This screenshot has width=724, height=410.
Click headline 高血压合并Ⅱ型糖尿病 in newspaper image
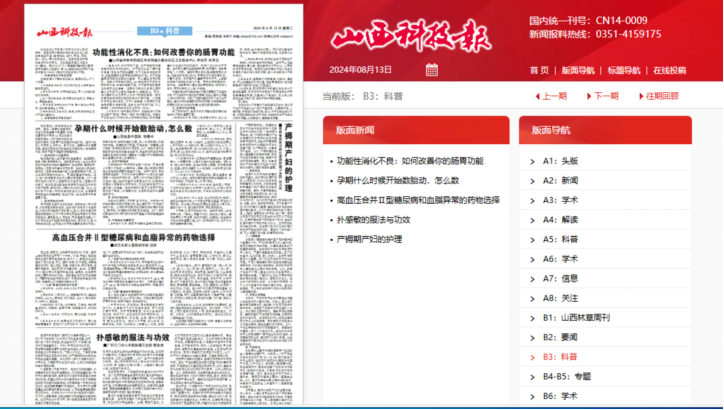(133, 237)
